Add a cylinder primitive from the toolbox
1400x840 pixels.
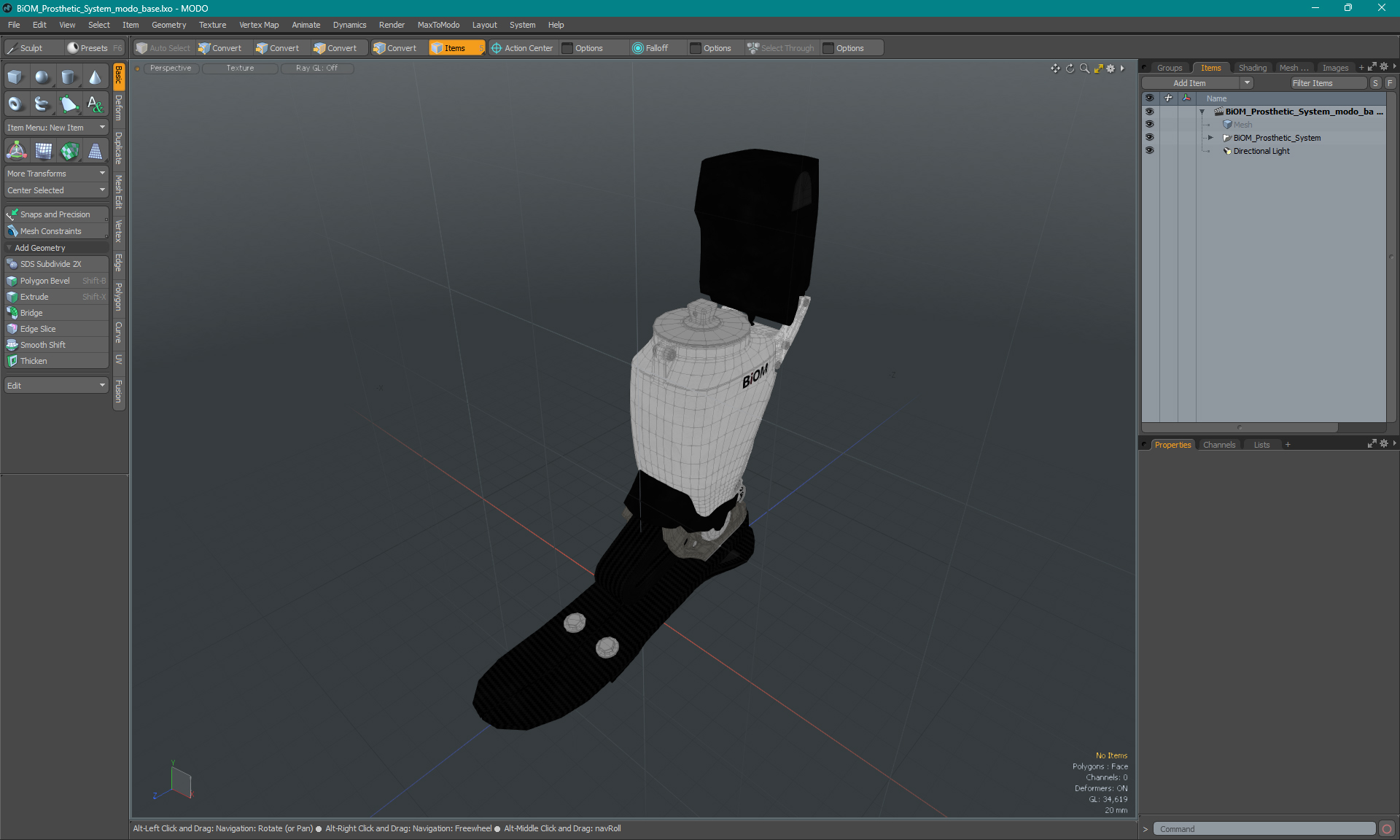(69, 77)
